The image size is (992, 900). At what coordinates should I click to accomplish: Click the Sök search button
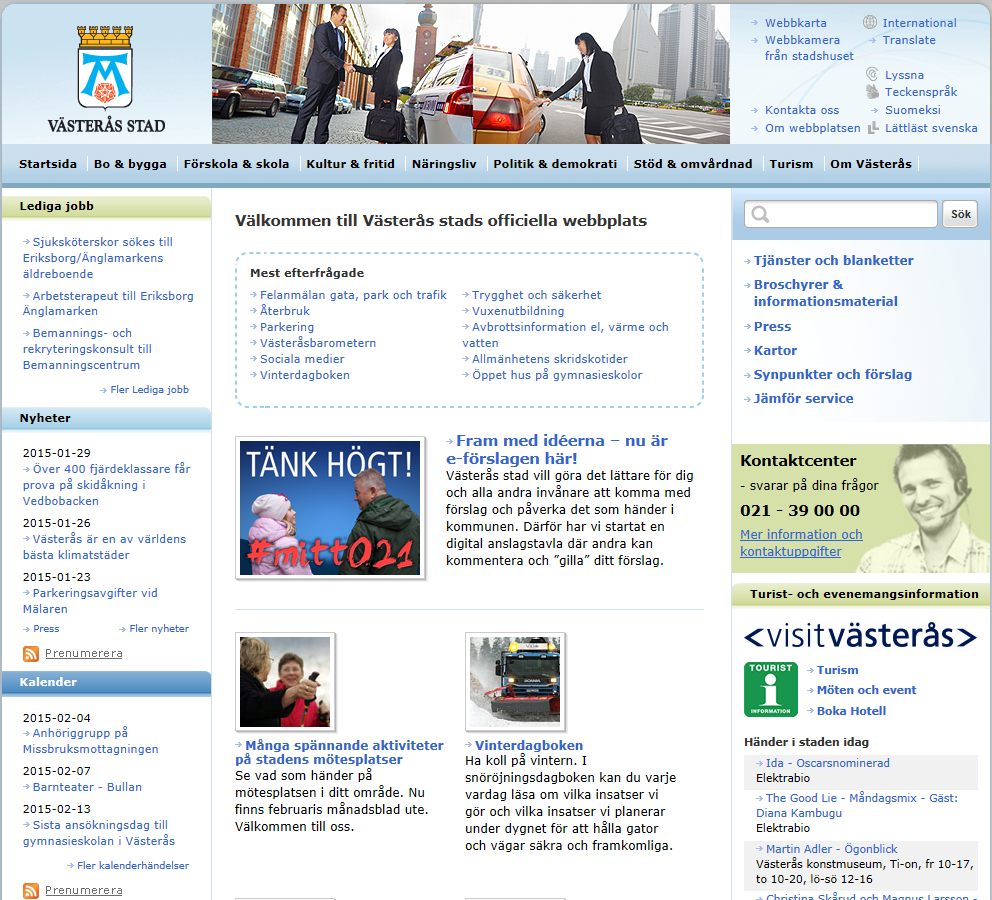(x=960, y=214)
